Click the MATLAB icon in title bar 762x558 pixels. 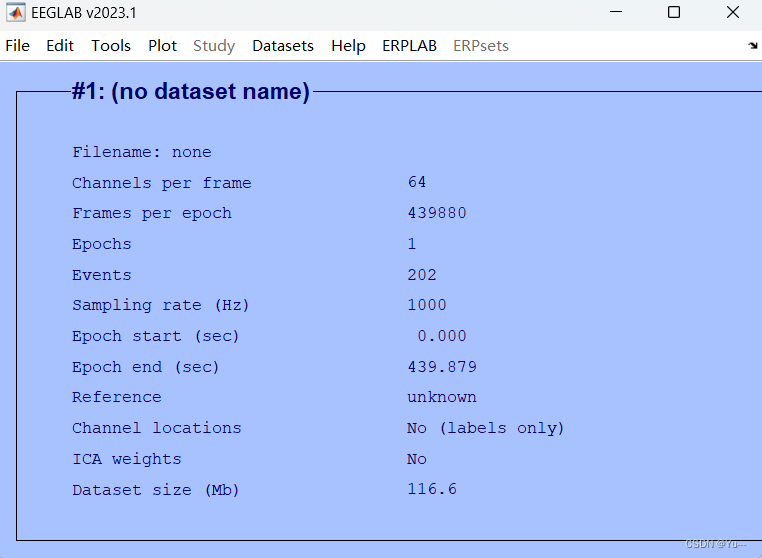[16, 13]
